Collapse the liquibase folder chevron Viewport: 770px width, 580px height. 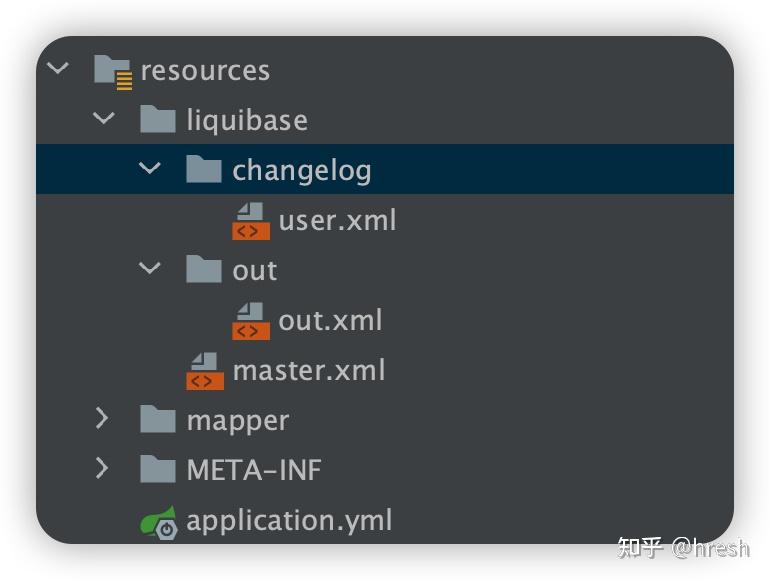(x=104, y=119)
